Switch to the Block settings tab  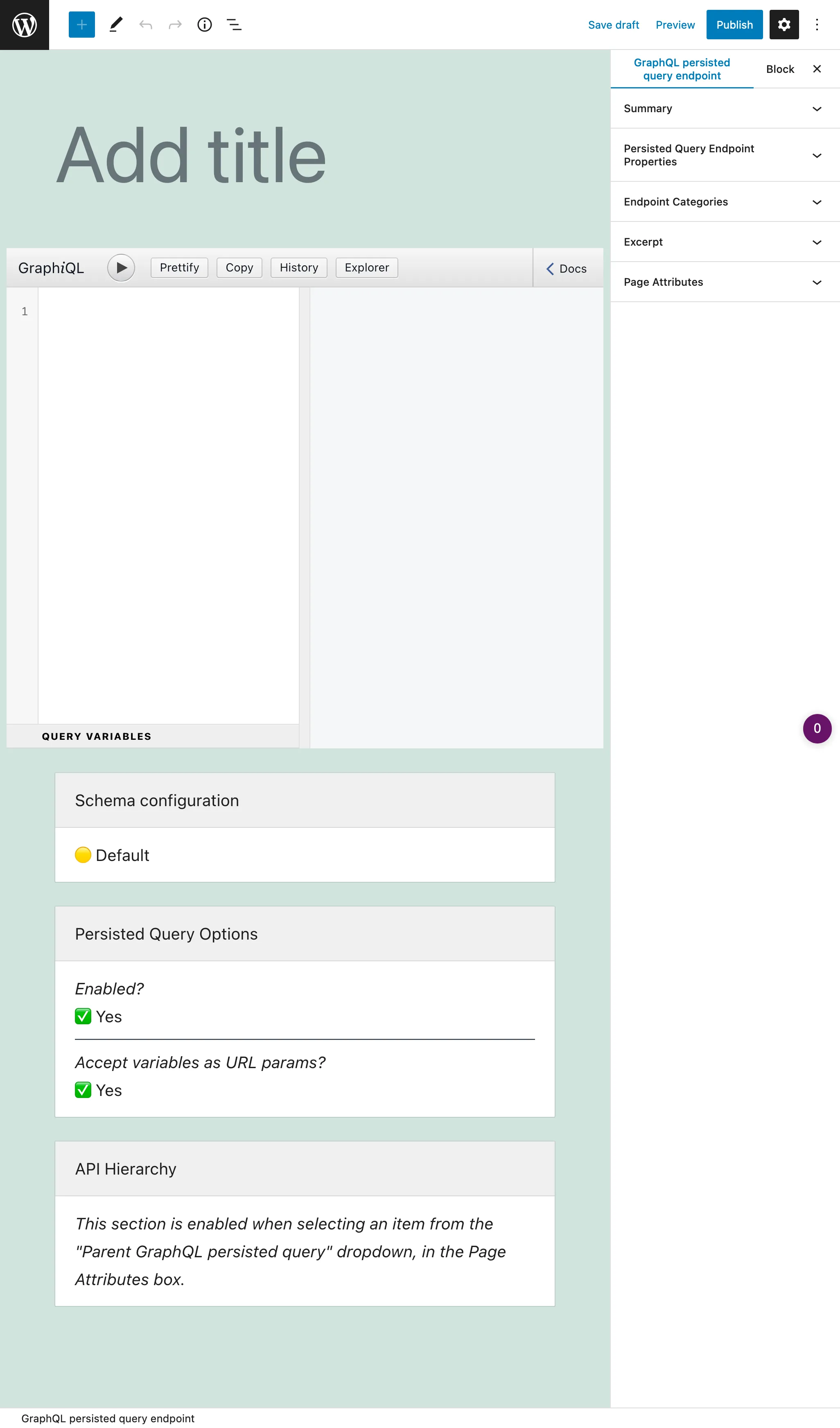tap(780, 68)
